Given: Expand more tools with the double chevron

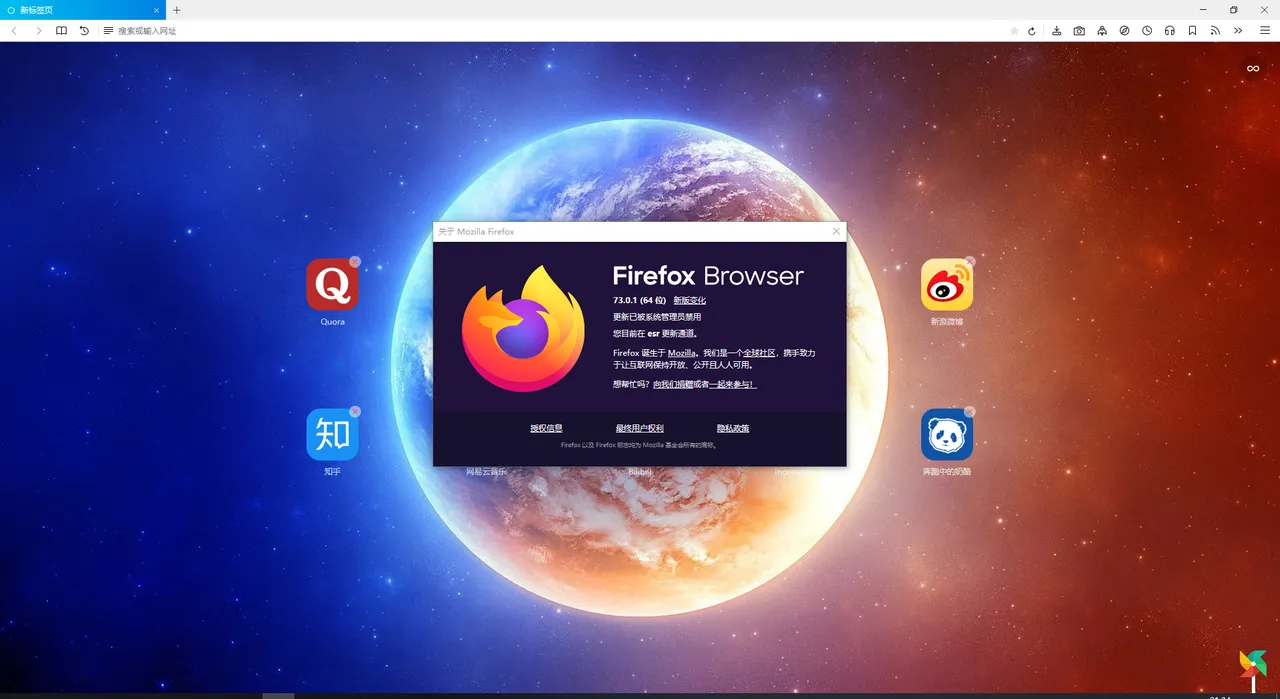Looking at the screenshot, I should tap(1238, 31).
